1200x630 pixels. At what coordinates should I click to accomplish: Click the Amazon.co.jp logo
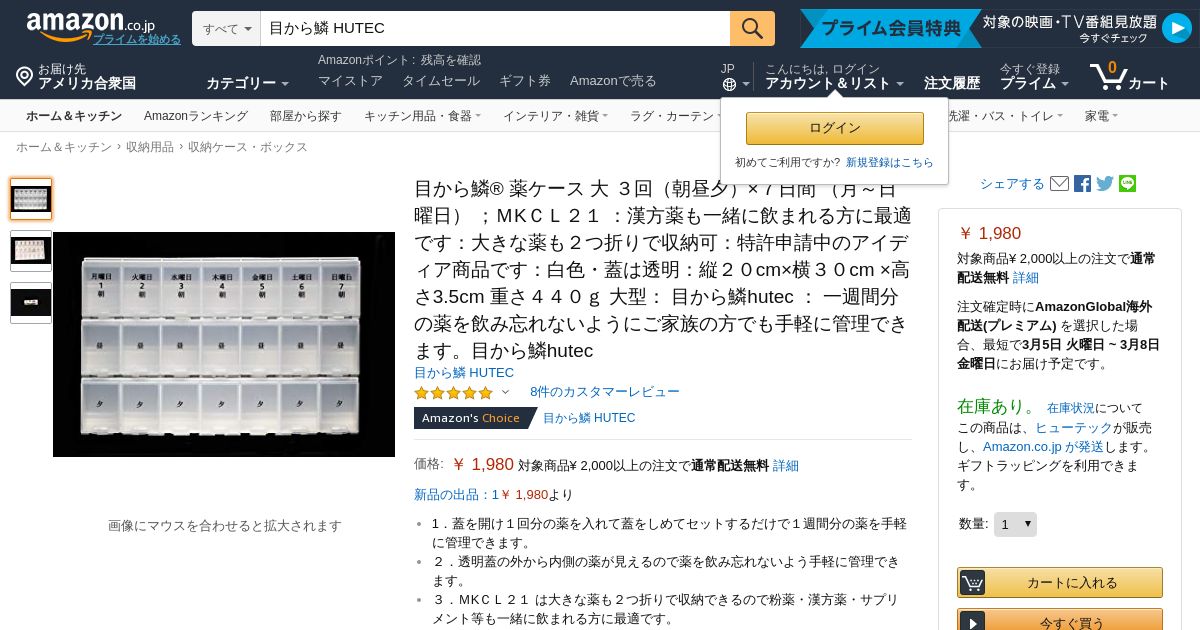point(90,26)
